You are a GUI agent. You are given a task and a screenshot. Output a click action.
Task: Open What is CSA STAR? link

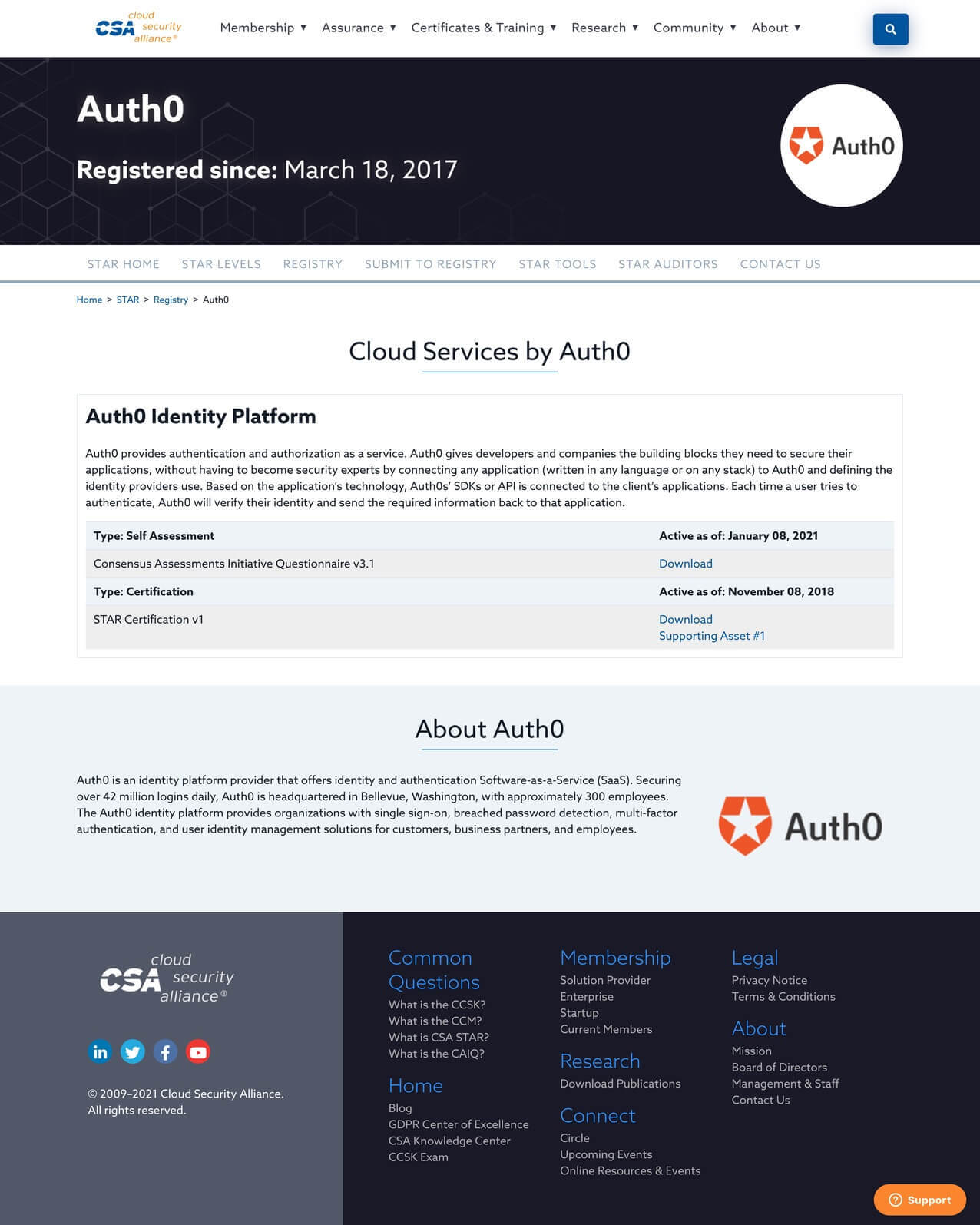point(439,1037)
